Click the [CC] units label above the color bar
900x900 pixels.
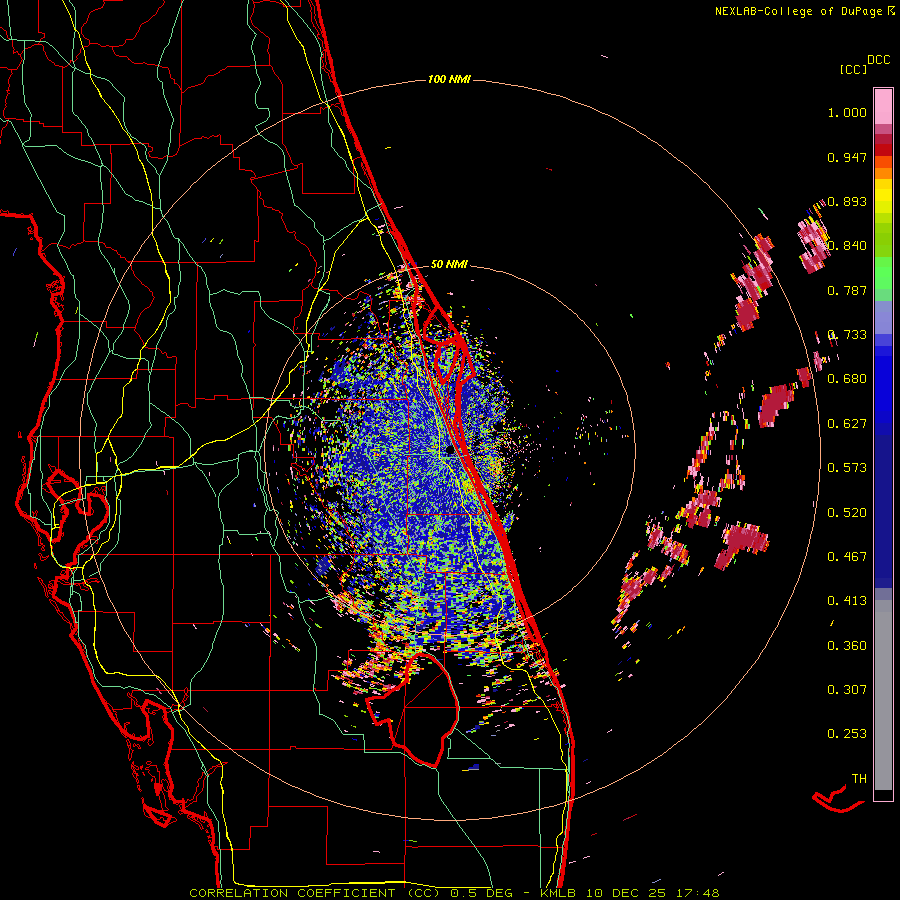(x=853, y=69)
